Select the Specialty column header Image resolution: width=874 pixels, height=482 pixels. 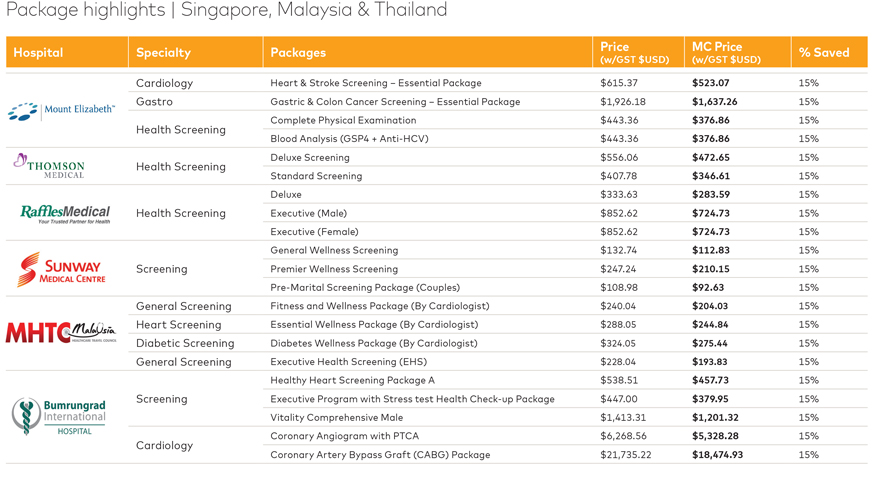[163, 52]
